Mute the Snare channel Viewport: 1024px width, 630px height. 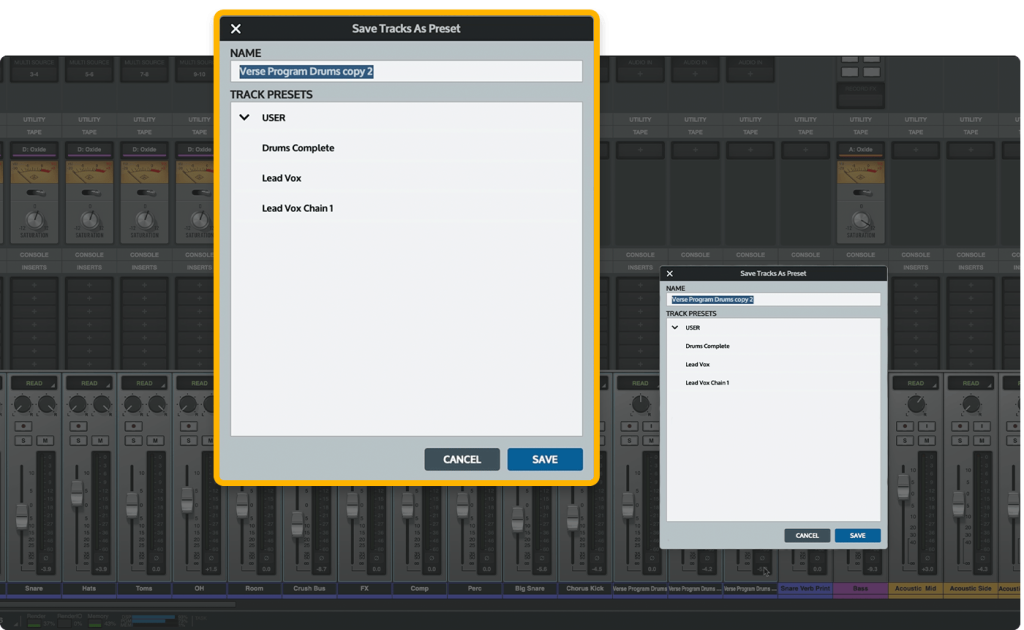pos(46,440)
